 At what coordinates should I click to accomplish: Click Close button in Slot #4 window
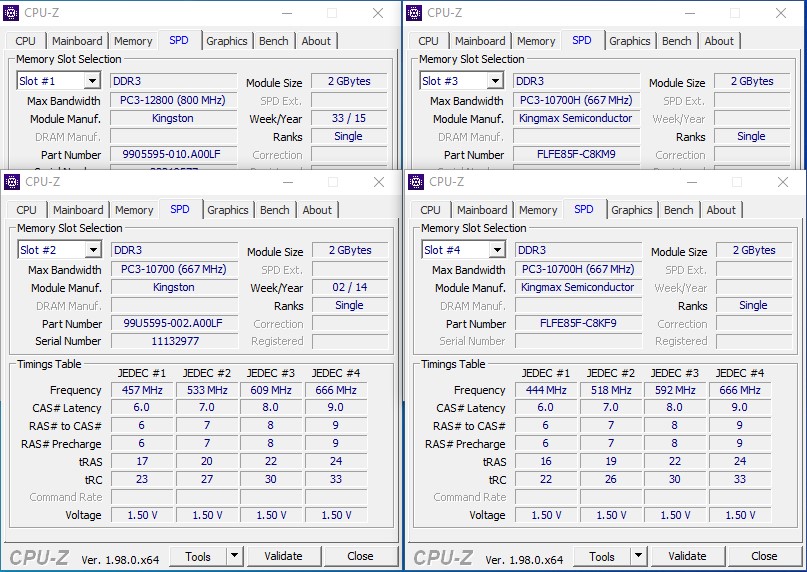point(764,556)
